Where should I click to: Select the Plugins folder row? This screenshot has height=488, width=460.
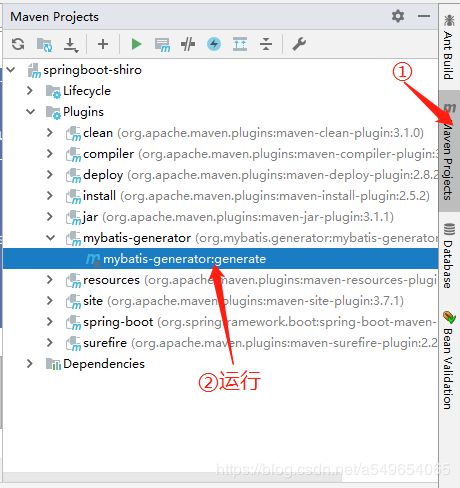click(x=221, y=112)
